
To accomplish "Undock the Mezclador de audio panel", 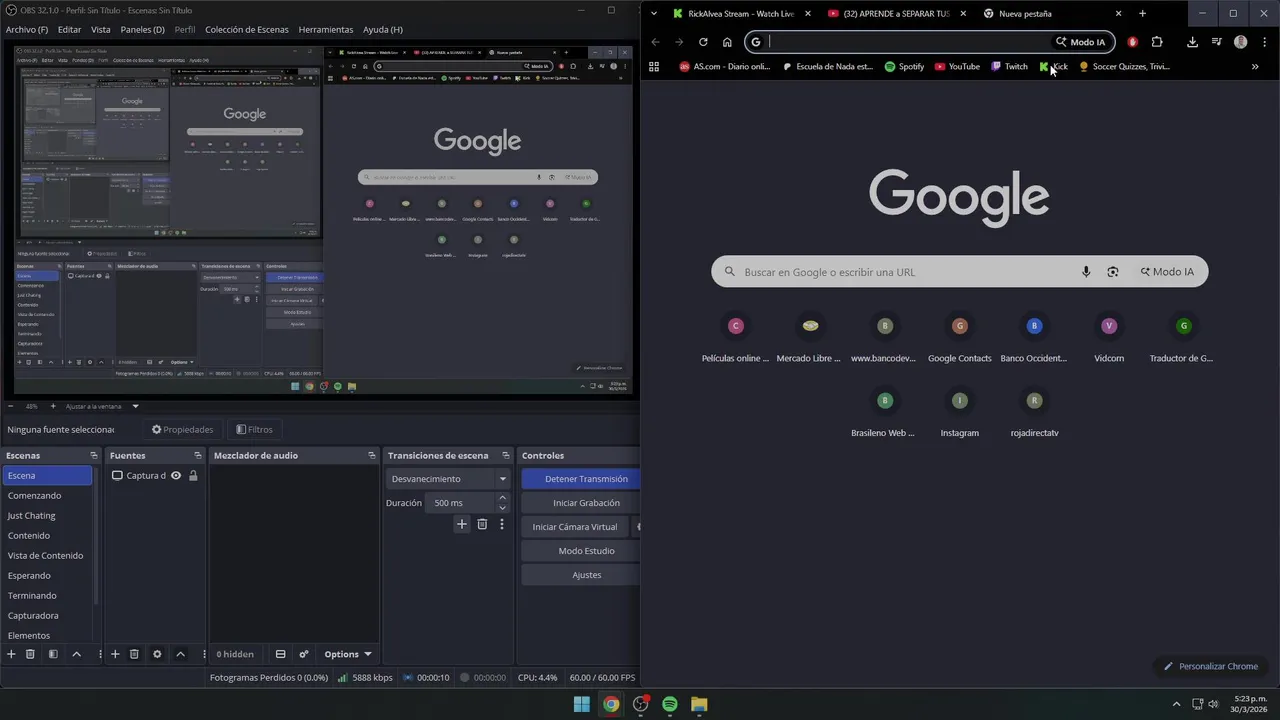I will point(373,456).
